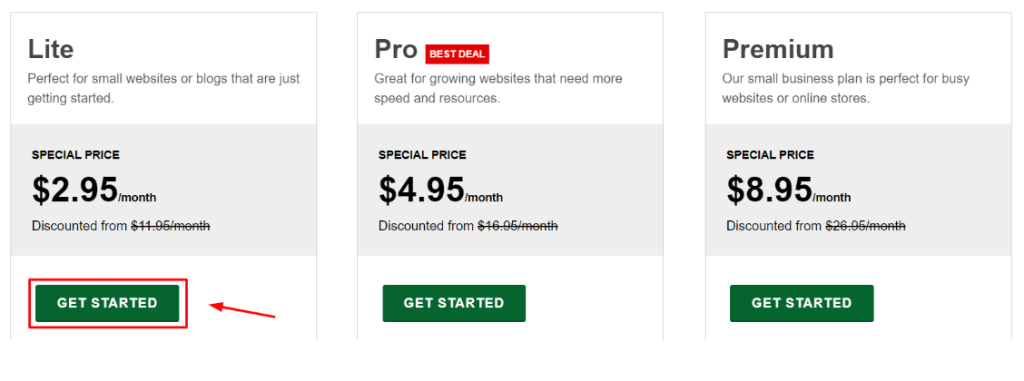This screenshot has width=1024, height=381.
Task: Click Get Started under the Pro plan
Action: tap(454, 303)
